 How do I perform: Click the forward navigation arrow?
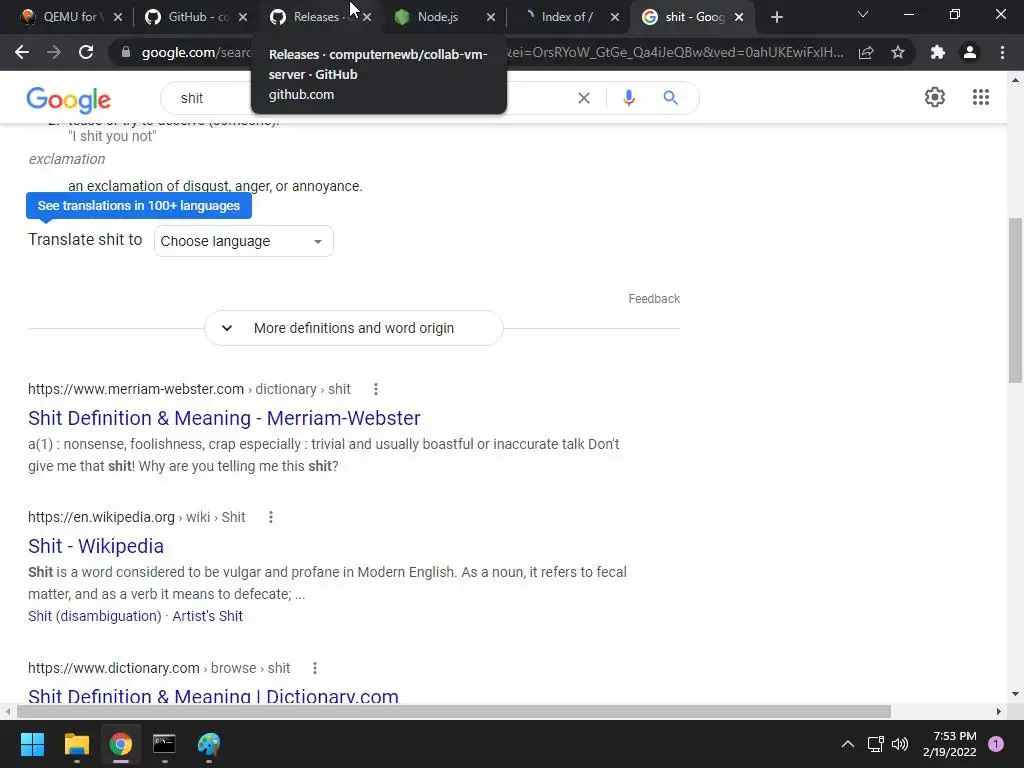[x=54, y=52]
